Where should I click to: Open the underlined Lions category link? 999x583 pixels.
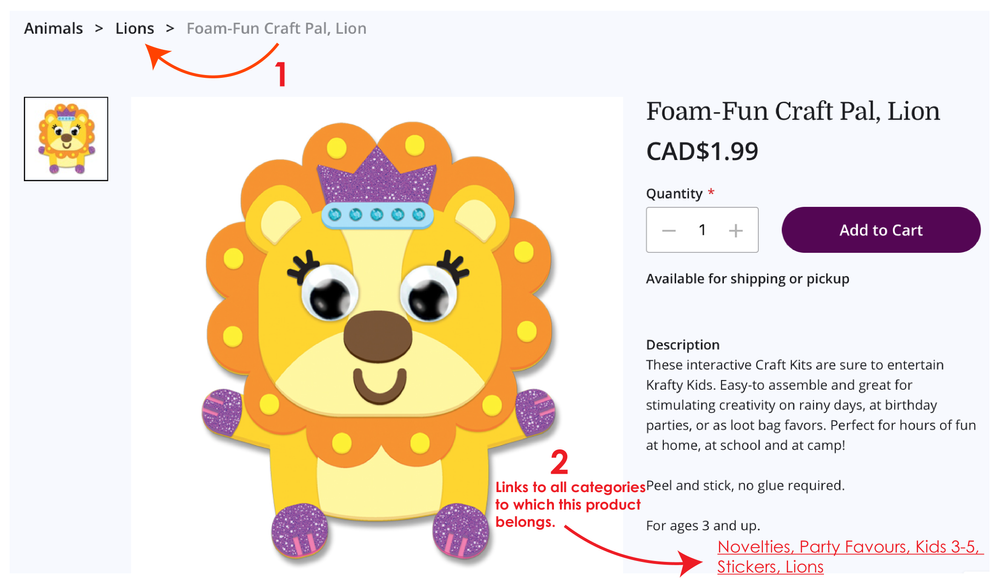coord(804,567)
